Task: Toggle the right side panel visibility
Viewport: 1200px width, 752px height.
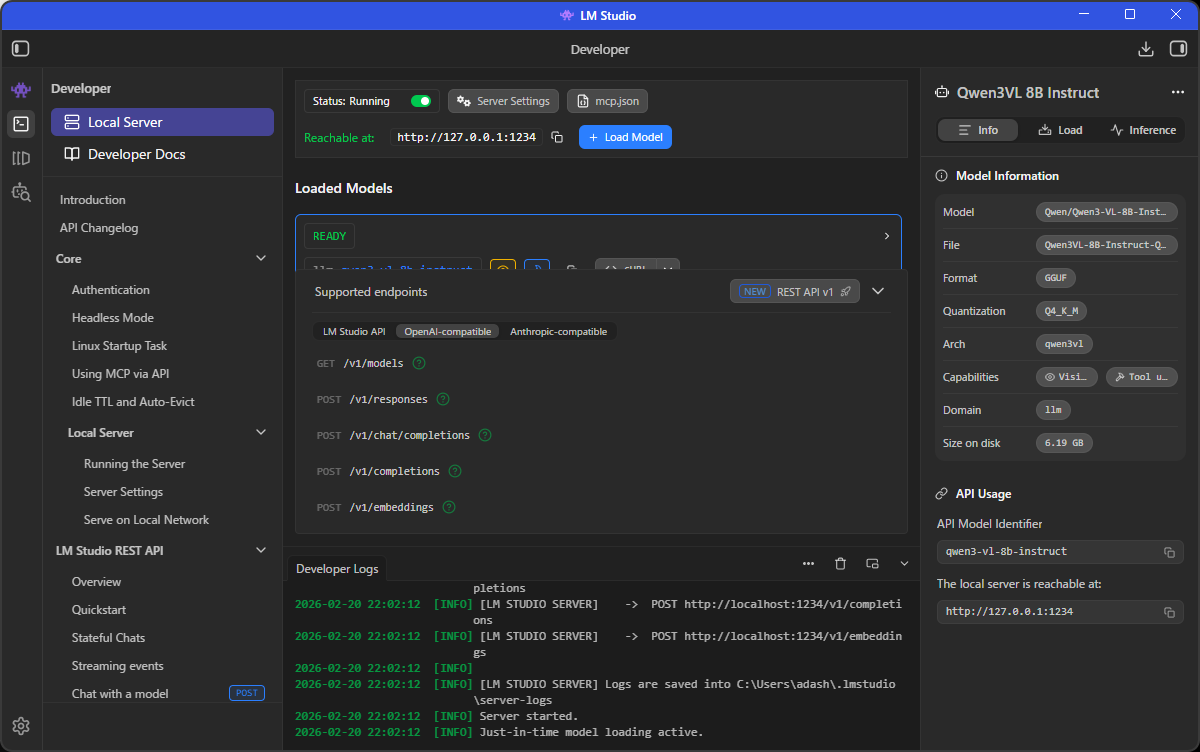Action: [x=1178, y=49]
